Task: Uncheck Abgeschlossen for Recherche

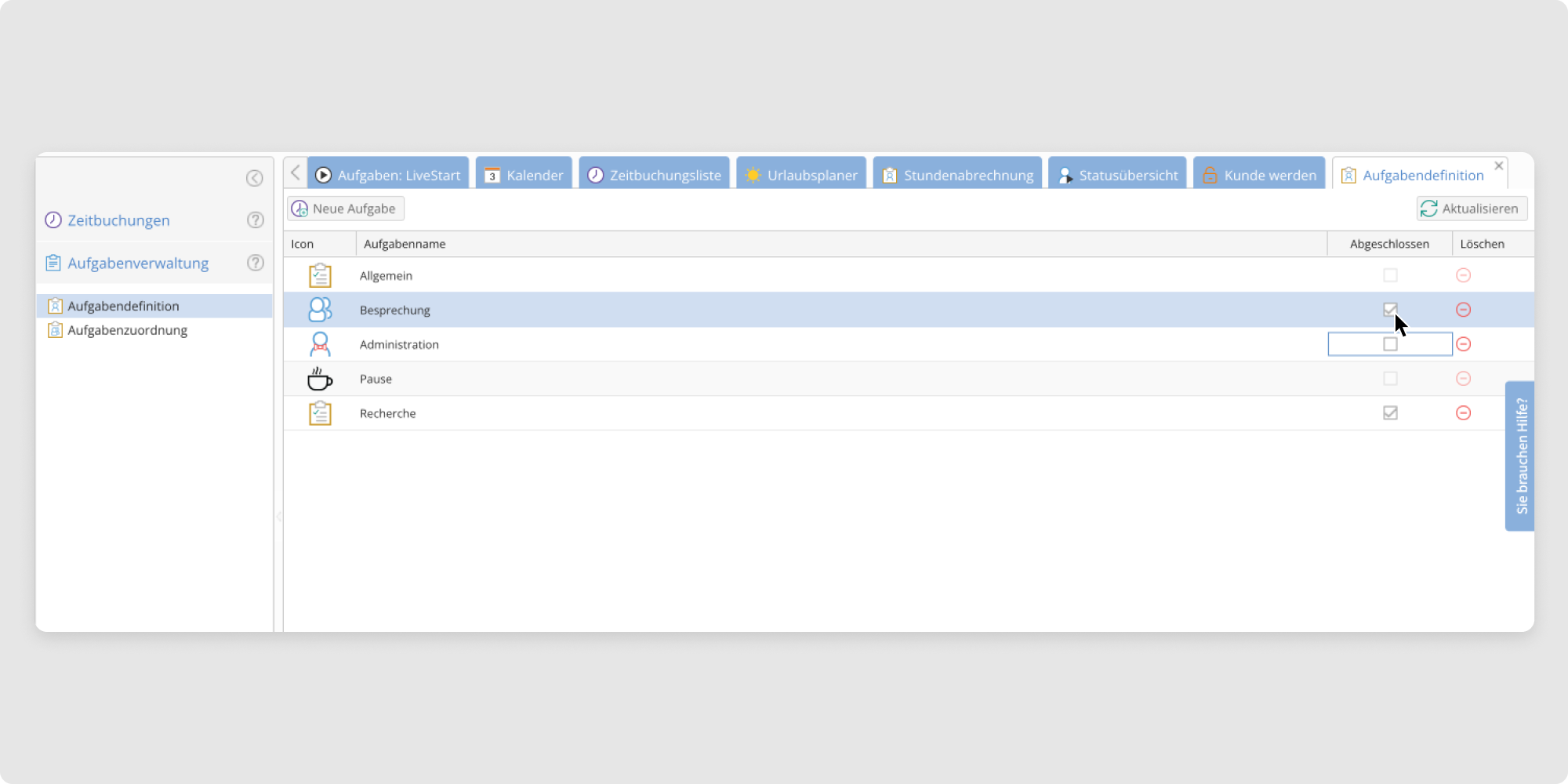Action: coord(1390,413)
